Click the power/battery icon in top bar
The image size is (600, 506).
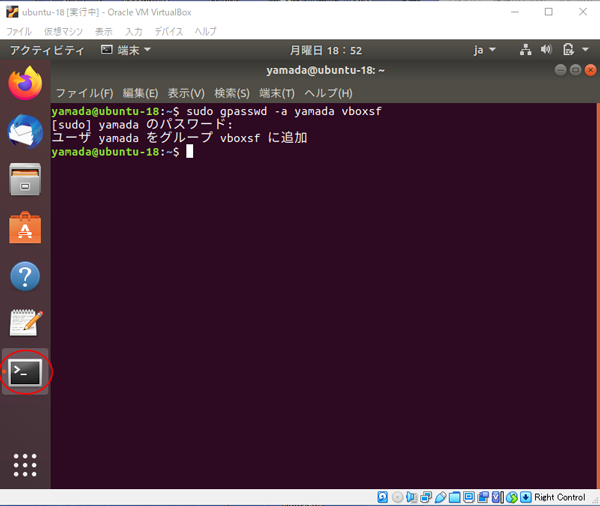click(x=568, y=50)
